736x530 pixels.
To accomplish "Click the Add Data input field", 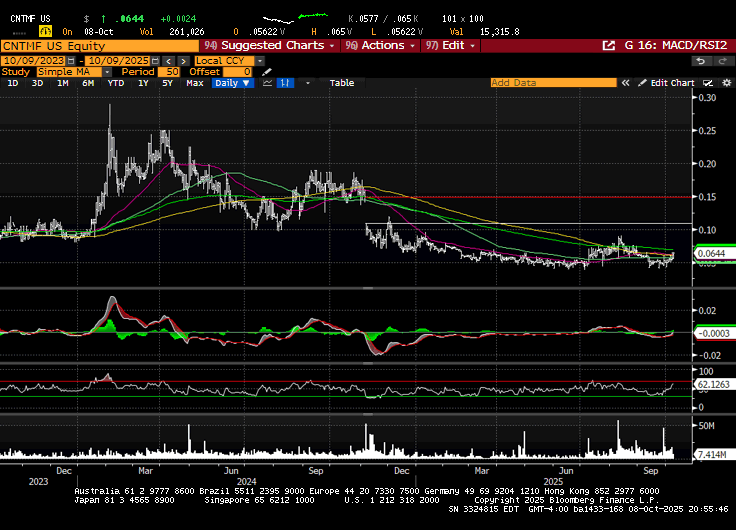I will (x=553, y=83).
